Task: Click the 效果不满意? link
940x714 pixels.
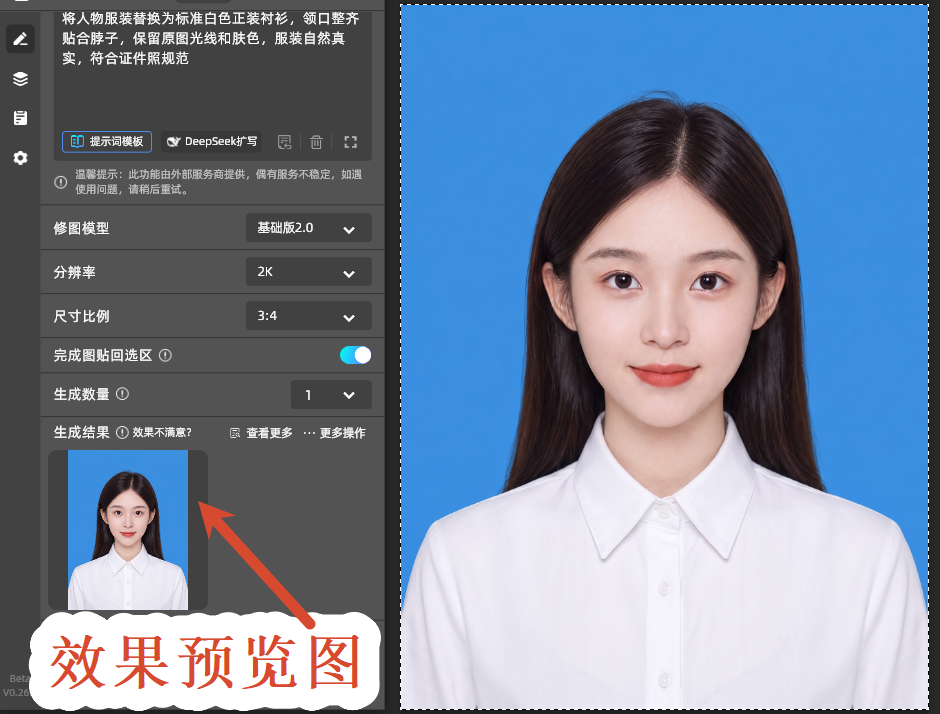Action: (162, 432)
